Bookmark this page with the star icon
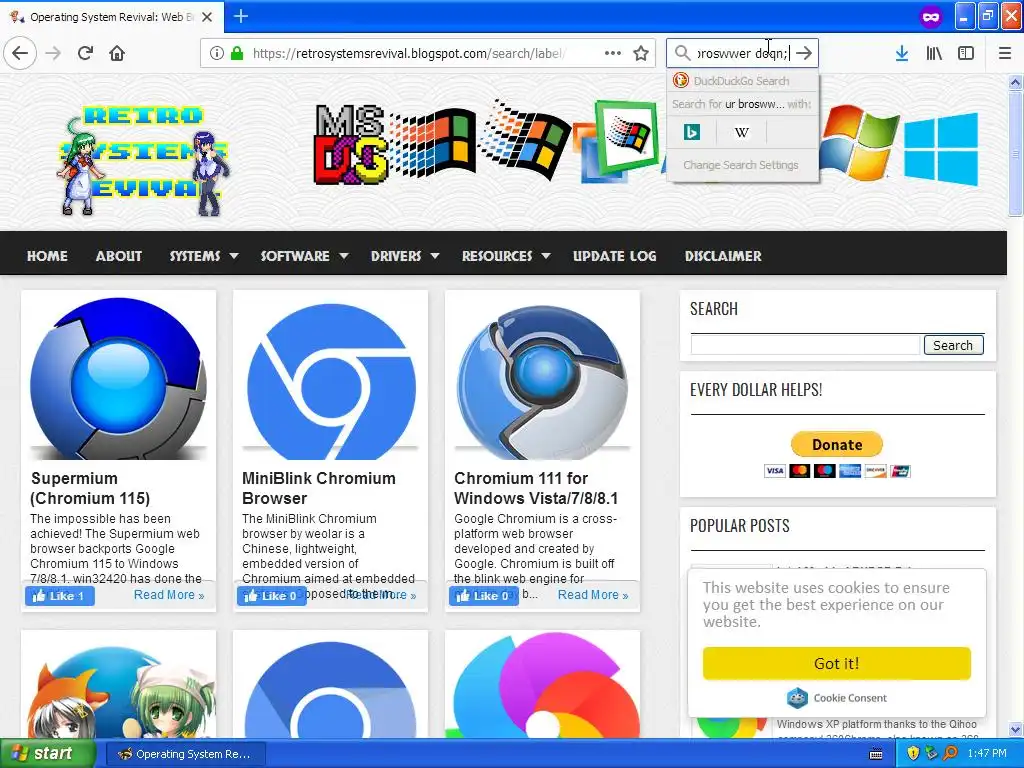 point(641,53)
